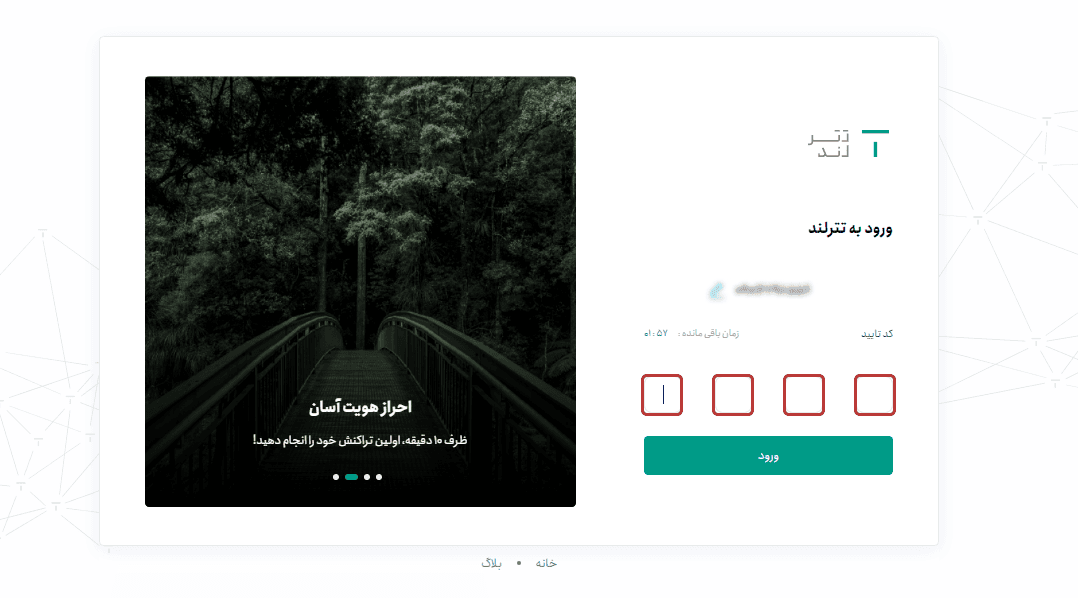1078x598 pixels.
Task: Click the slide subtitle about the first transaction
Action: [360, 440]
